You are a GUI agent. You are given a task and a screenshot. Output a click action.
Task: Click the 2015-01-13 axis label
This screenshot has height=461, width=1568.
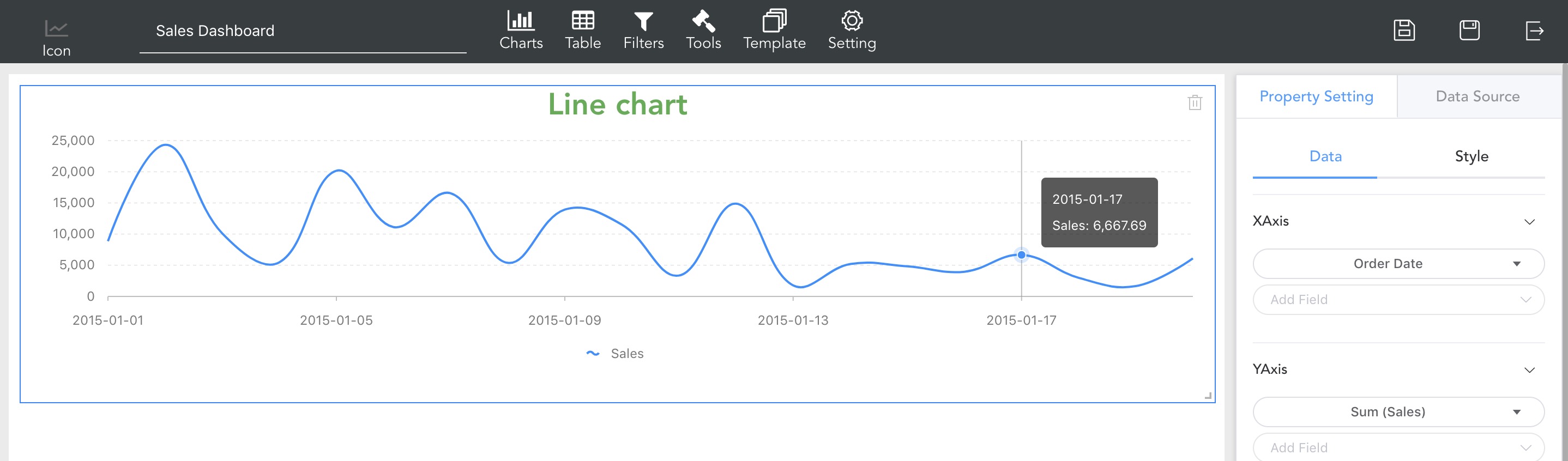click(x=793, y=320)
